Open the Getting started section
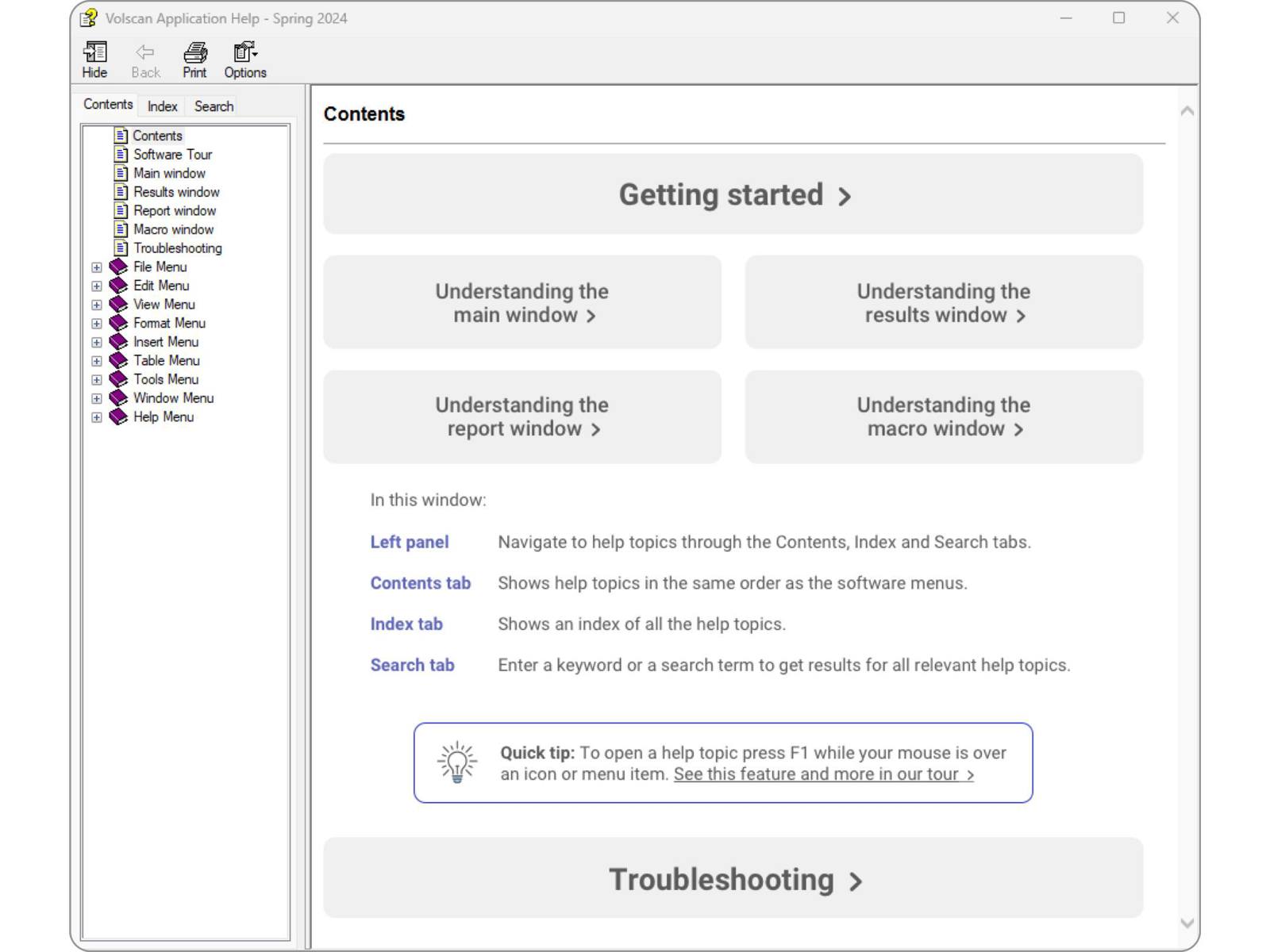This screenshot has height=952, width=1270. tap(733, 194)
